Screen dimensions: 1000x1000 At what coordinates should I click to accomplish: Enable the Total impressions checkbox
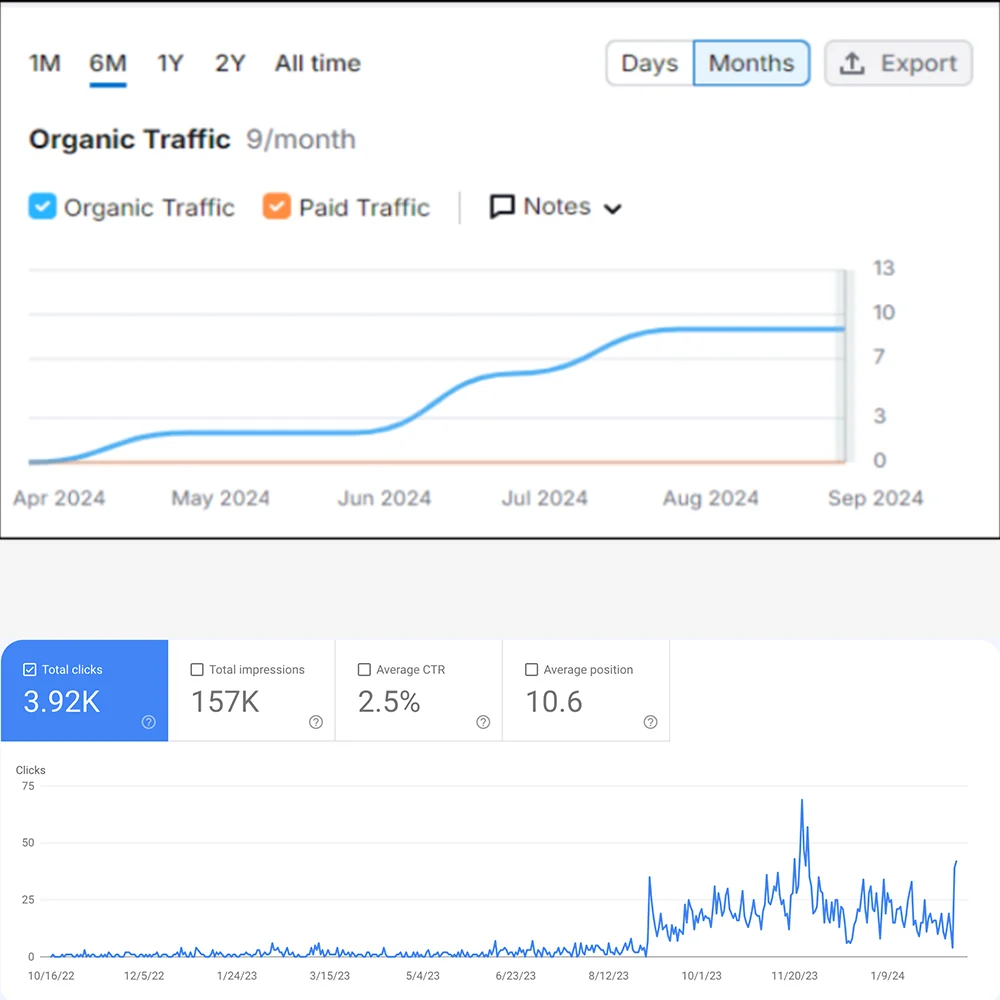point(197,670)
